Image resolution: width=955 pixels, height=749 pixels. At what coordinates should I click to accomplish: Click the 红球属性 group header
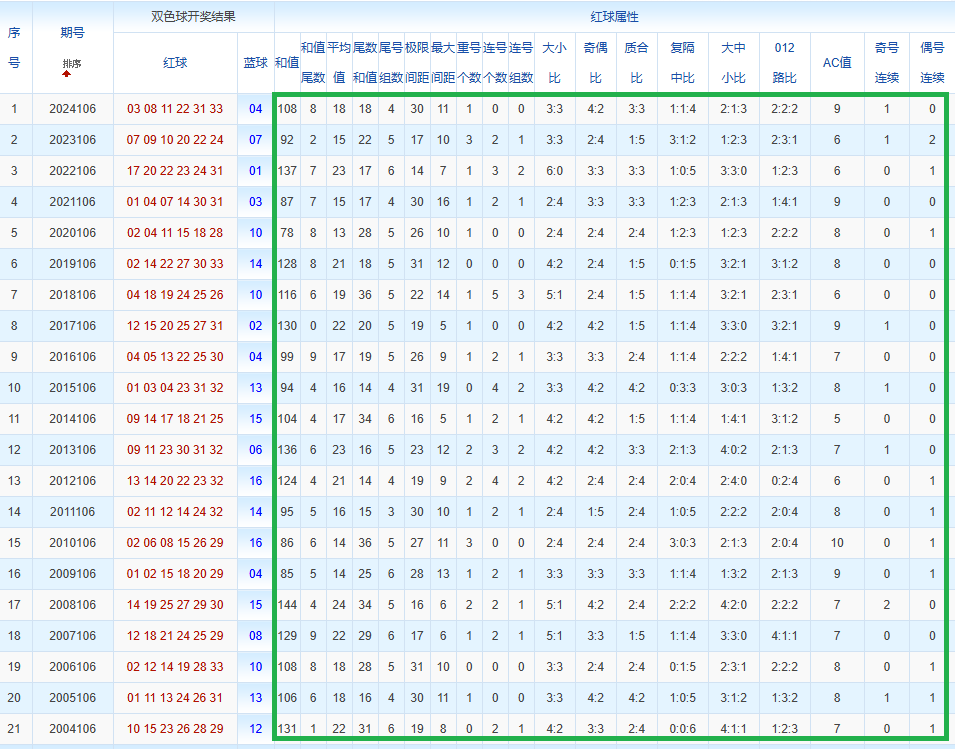click(614, 17)
